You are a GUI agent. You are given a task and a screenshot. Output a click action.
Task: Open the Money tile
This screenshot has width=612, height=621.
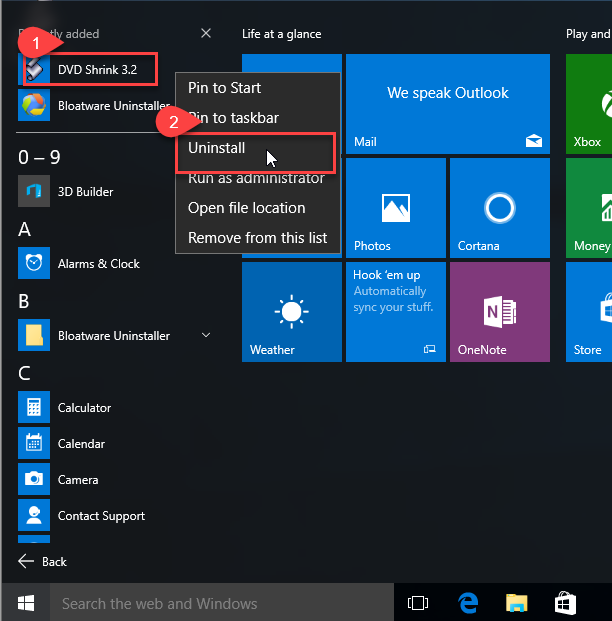coord(589,208)
